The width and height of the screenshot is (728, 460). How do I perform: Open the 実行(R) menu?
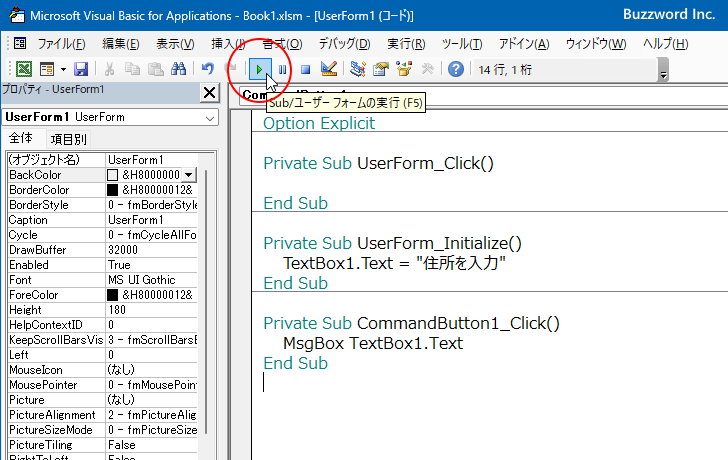click(x=406, y=44)
